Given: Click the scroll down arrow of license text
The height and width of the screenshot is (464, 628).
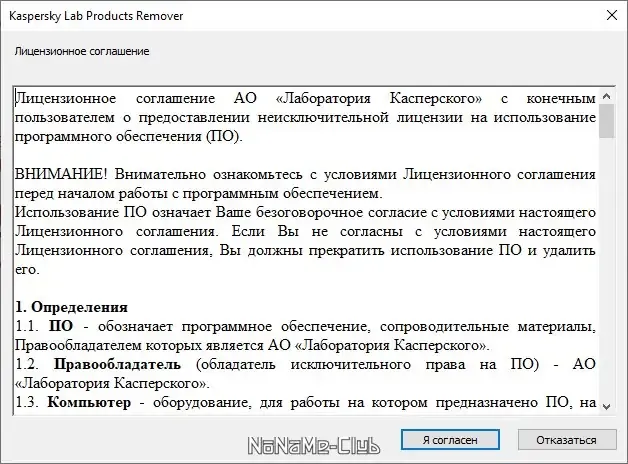Looking at the screenshot, I should 606,407.
